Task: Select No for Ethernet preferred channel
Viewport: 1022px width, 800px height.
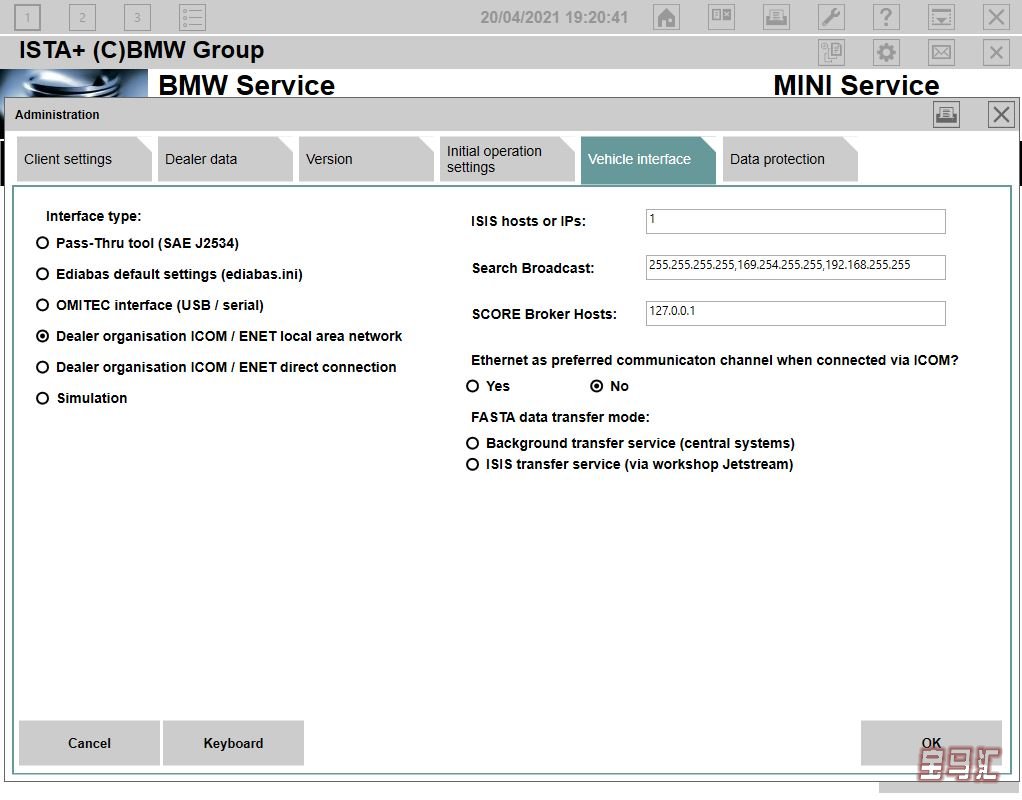Action: click(609, 386)
